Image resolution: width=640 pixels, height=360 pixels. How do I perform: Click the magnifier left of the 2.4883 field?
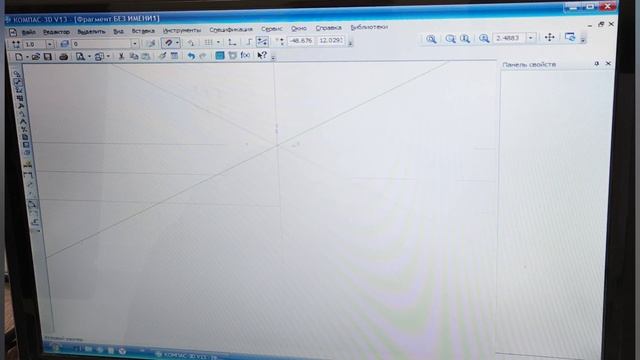484,38
